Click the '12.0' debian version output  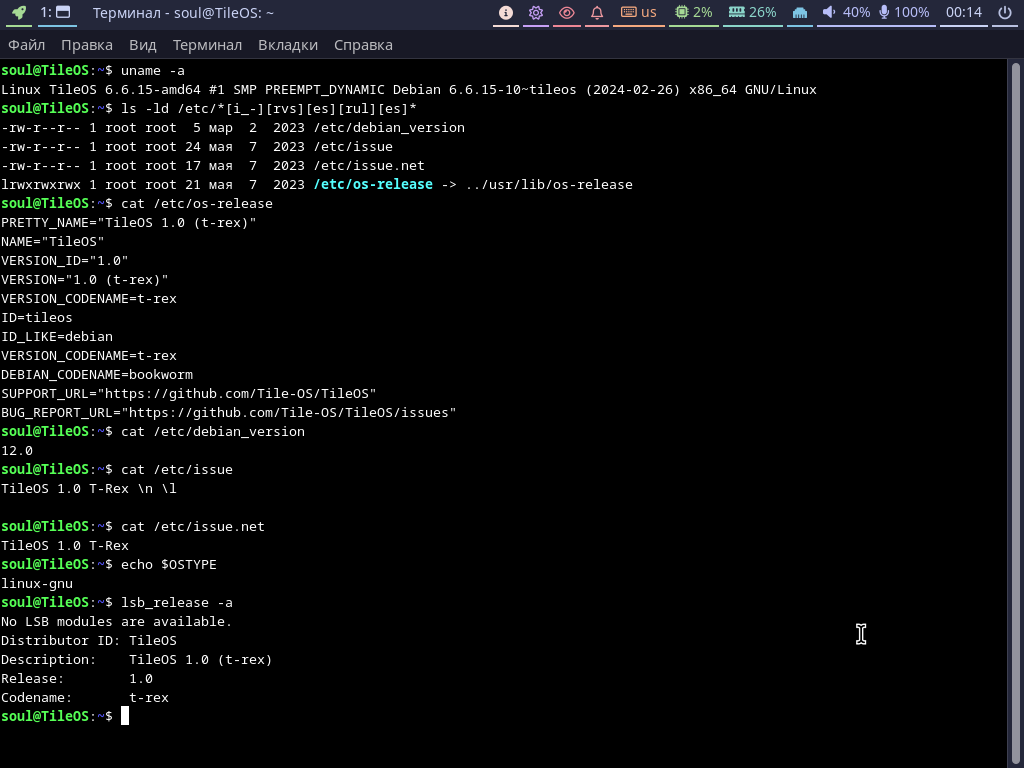click(17, 451)
